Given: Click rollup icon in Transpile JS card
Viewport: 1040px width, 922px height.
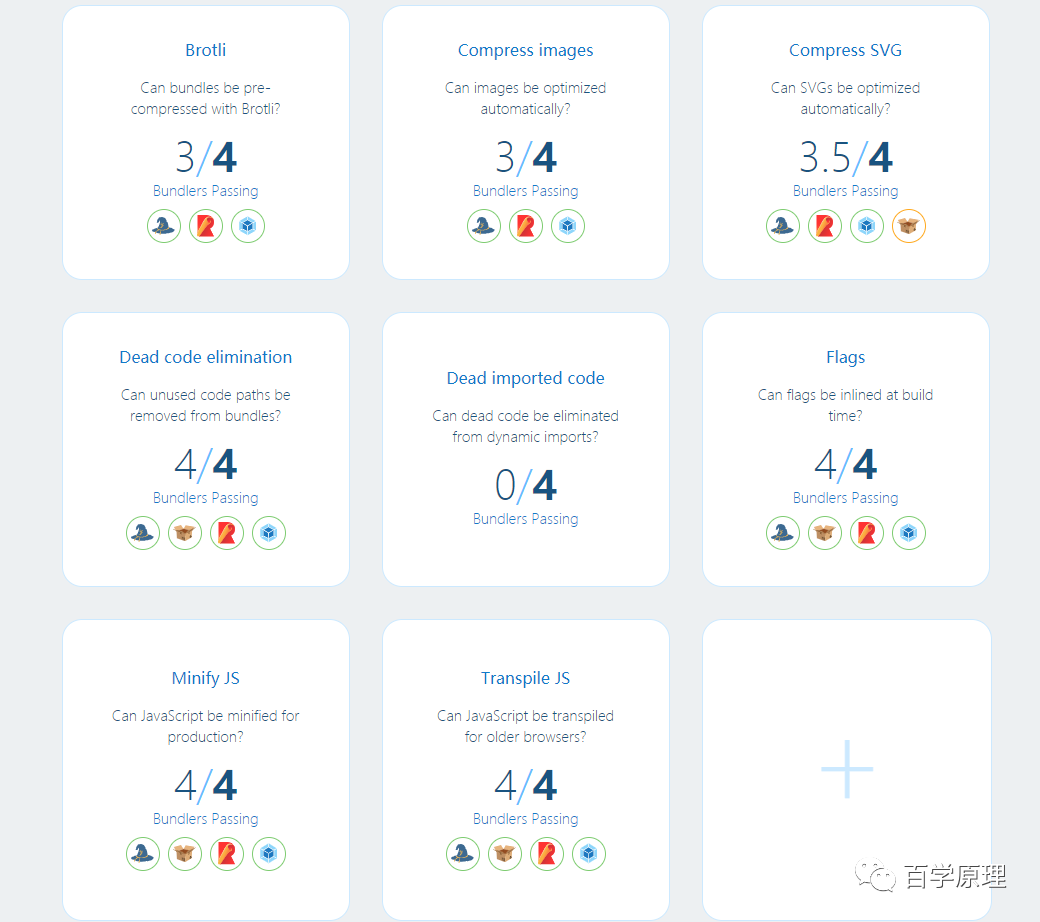Looking at the screenshot, I should coord(547,854).
